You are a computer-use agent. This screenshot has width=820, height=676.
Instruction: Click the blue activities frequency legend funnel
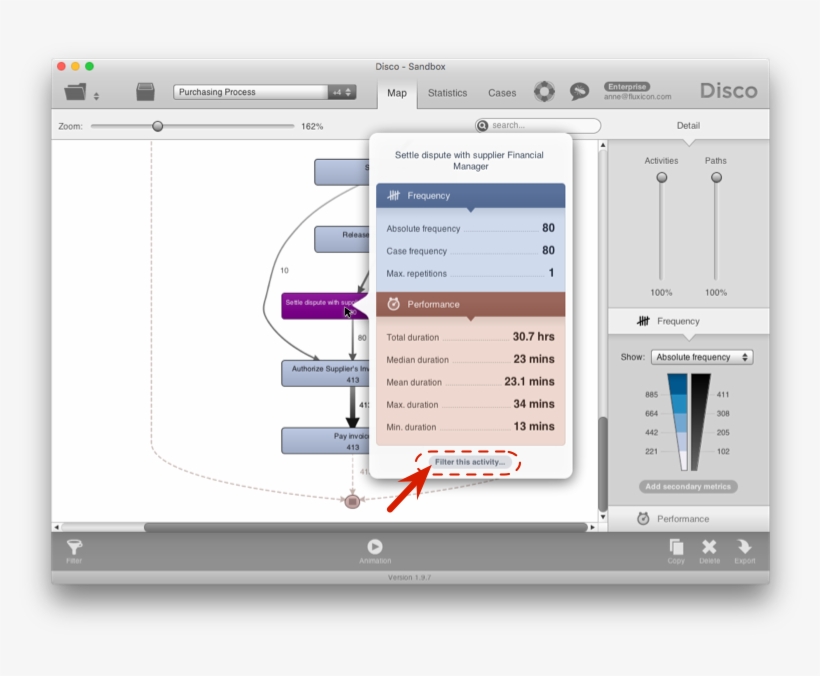(678, 422)
